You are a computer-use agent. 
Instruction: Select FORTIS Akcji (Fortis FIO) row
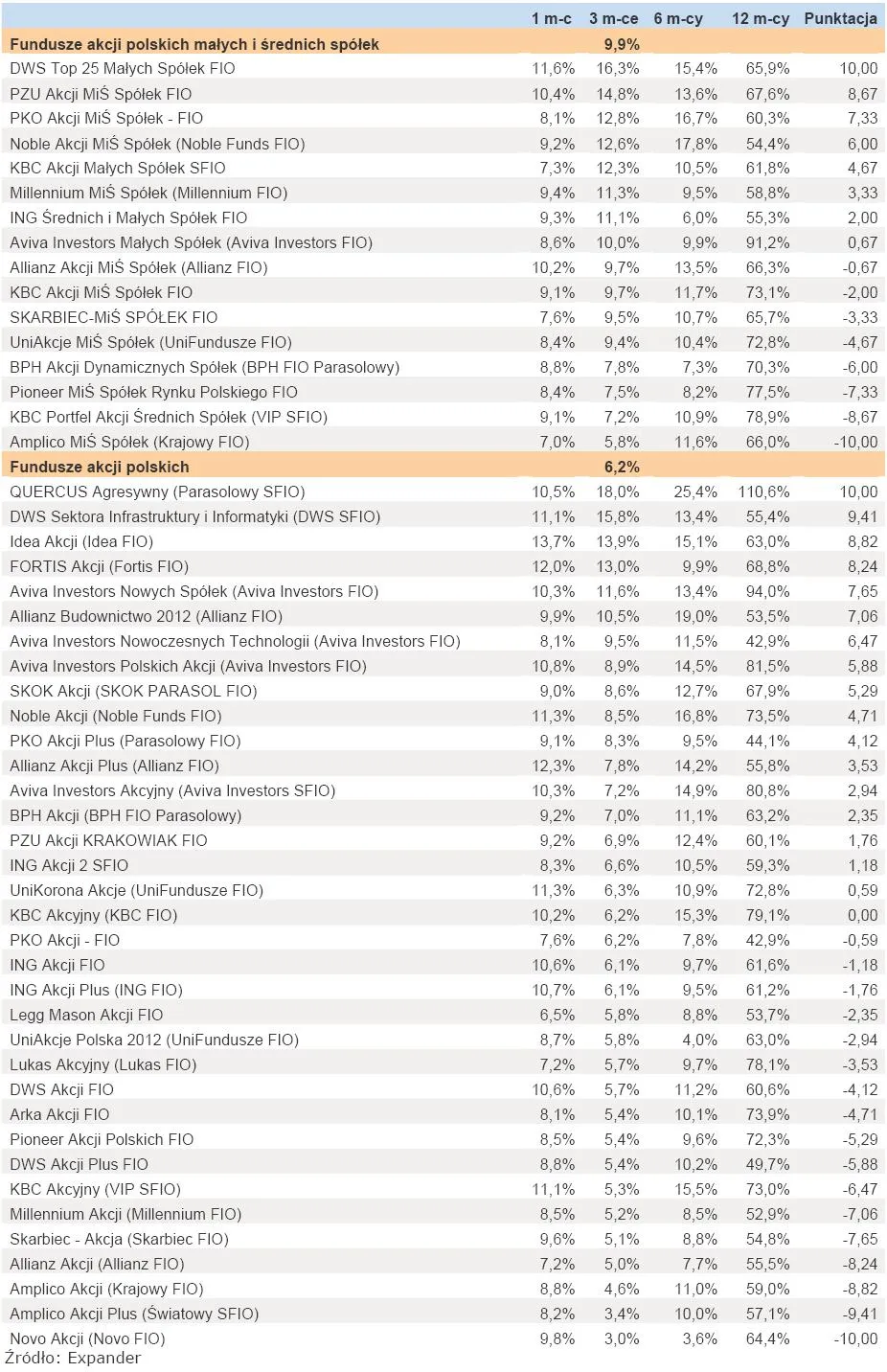[443, 566]
